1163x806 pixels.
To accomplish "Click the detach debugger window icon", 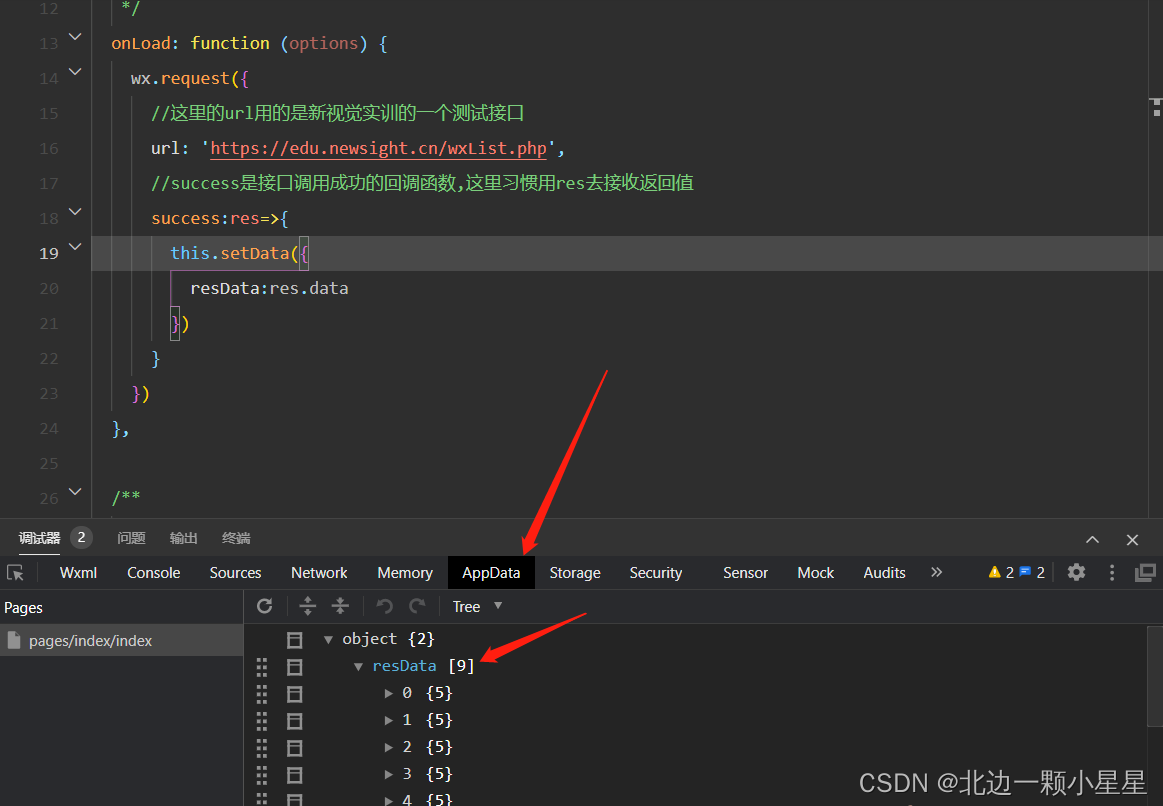I will [x=1145, y=572].
